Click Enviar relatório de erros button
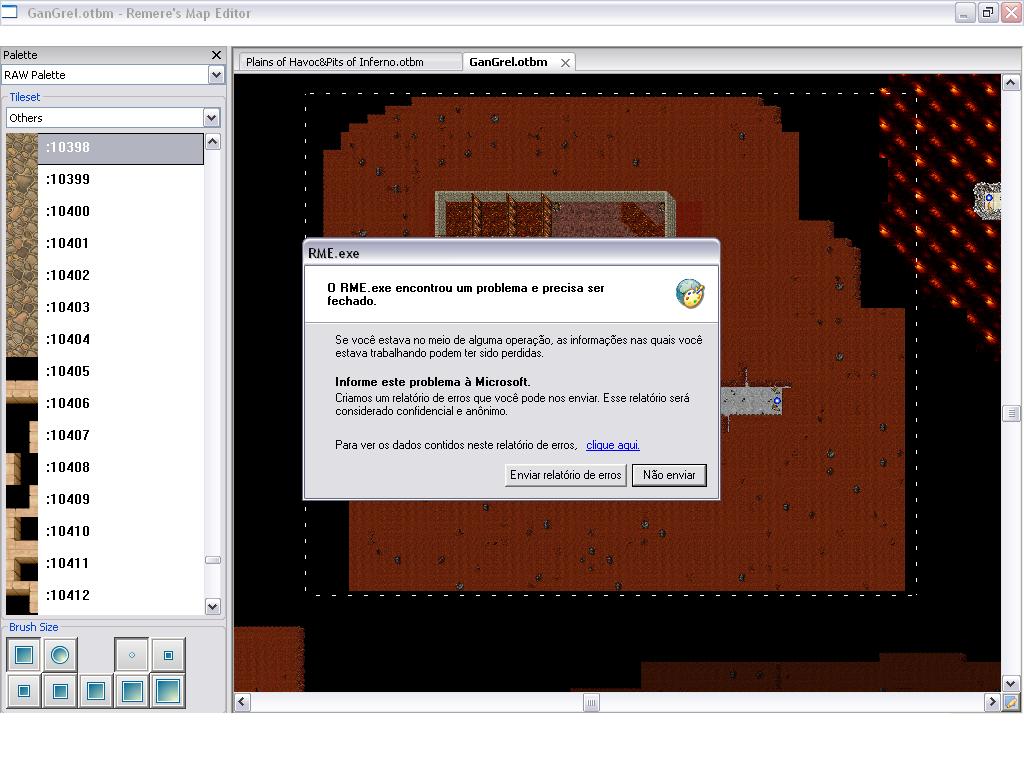Viewport: 1024px width, 768px height. [x=566, y=475]
